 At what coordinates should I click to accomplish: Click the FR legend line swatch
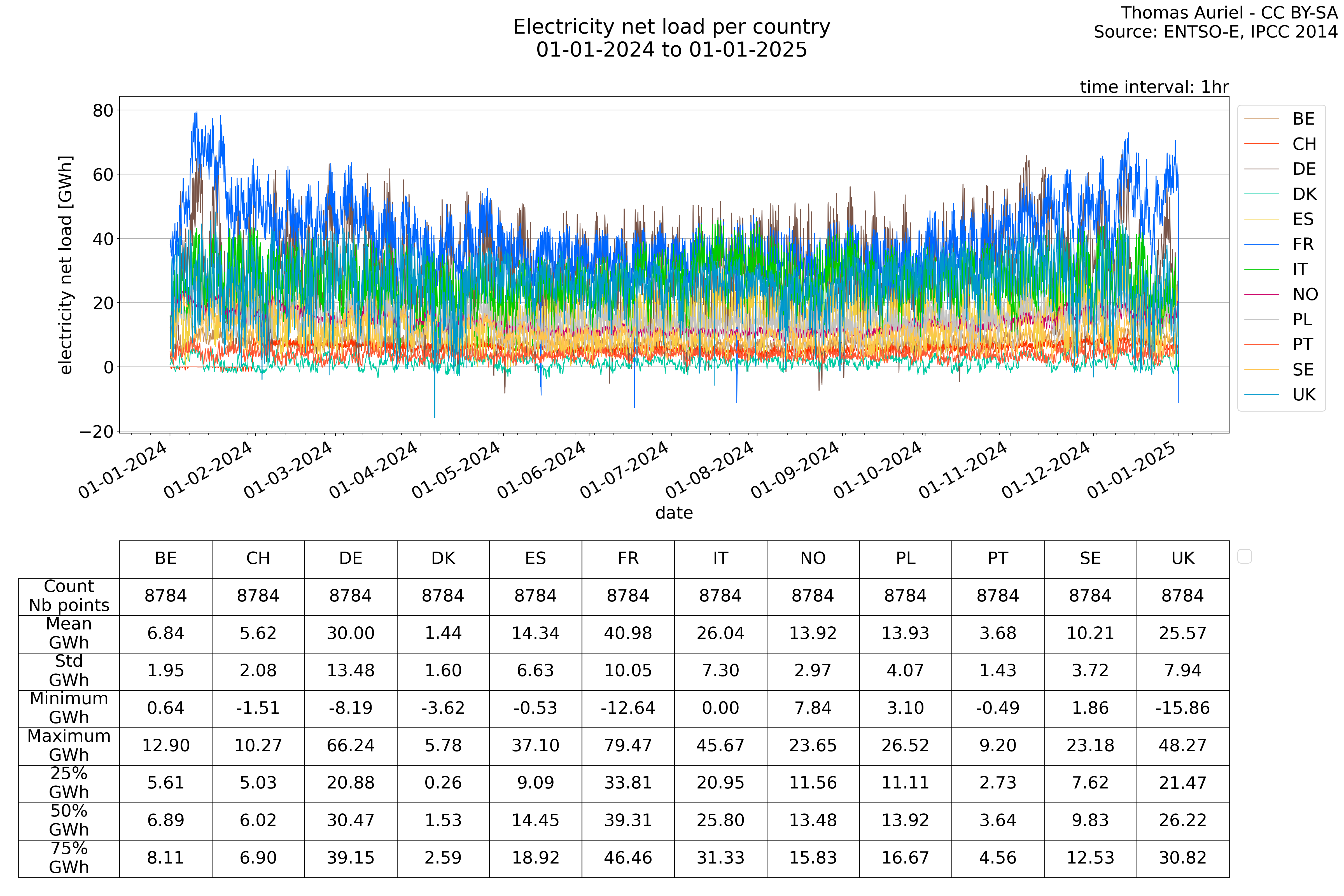click(1261, 244)
